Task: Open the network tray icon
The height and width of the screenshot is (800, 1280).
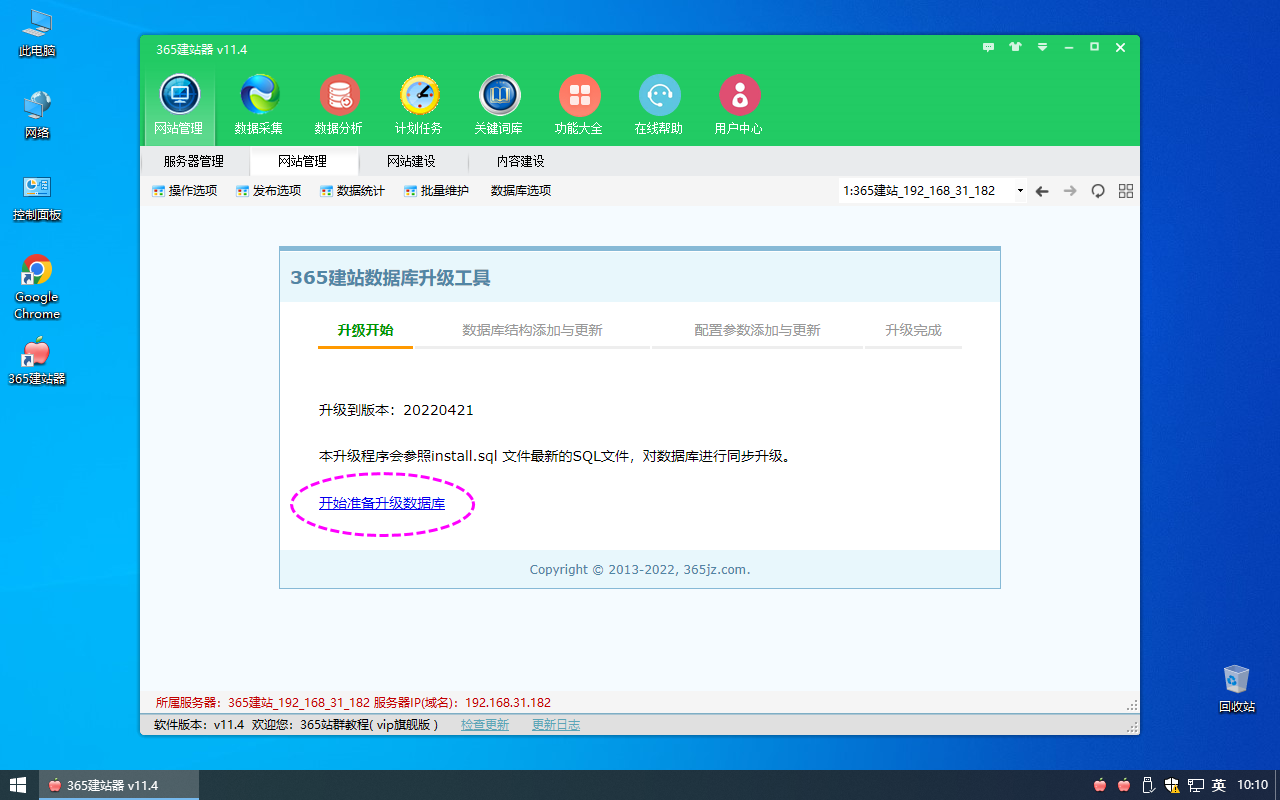Action: coord(1195,785)
